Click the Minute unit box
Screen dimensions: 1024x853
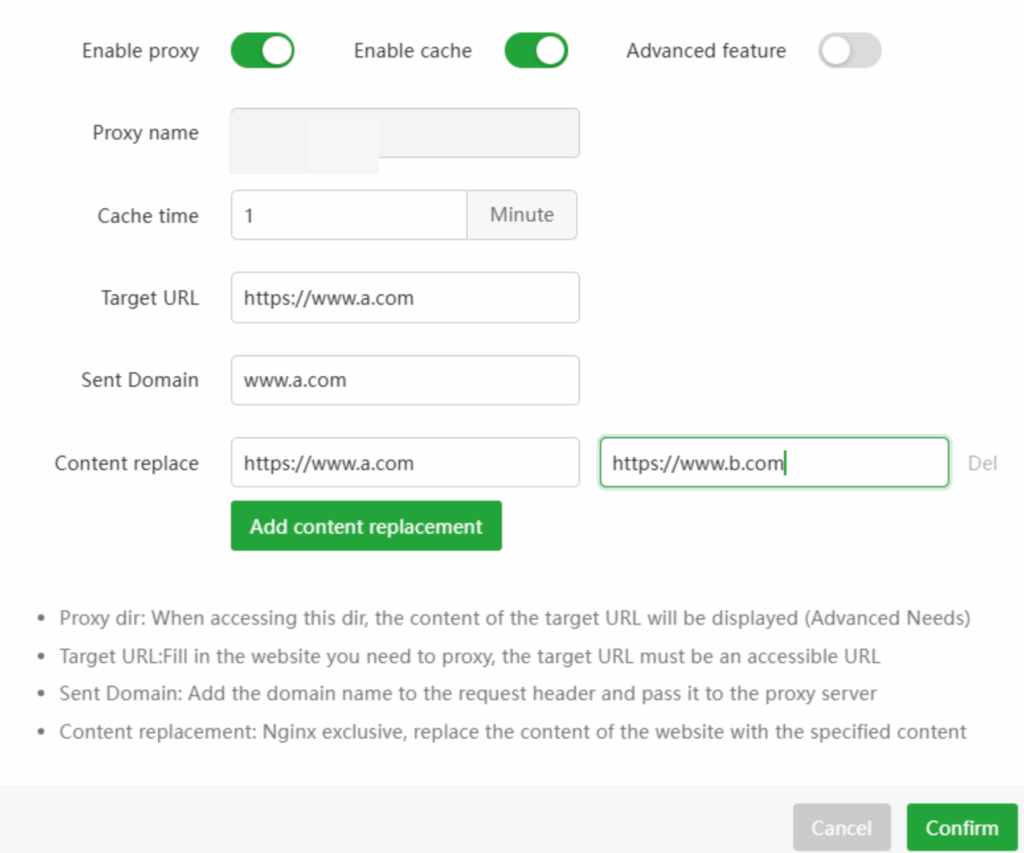click(522, 215)
